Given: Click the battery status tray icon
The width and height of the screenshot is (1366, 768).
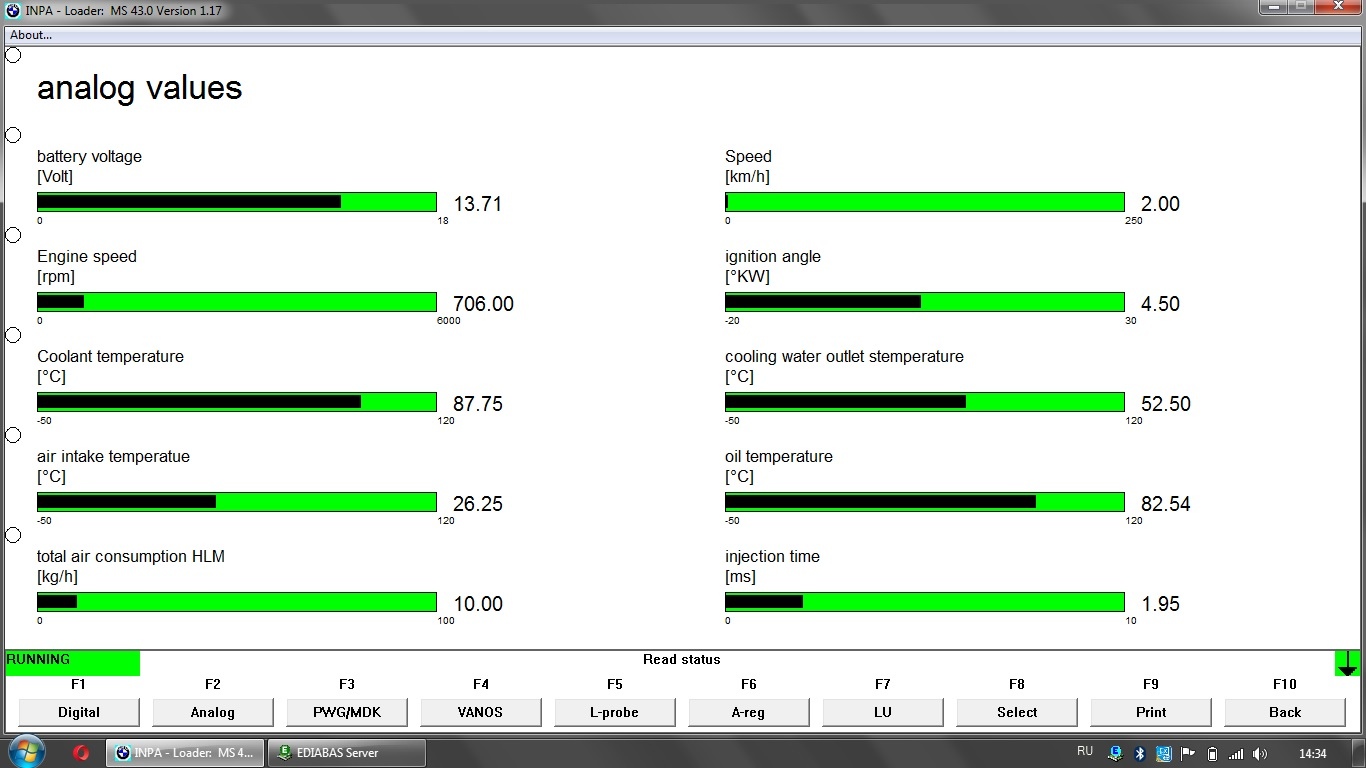Looking at the screenshot, I should [1212, 753].
